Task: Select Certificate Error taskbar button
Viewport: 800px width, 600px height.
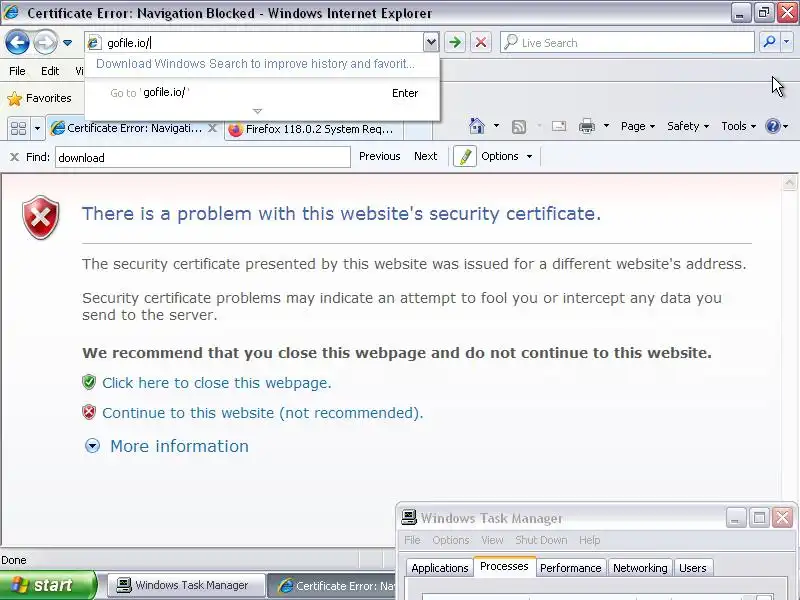Action: (x=332, y=586)
